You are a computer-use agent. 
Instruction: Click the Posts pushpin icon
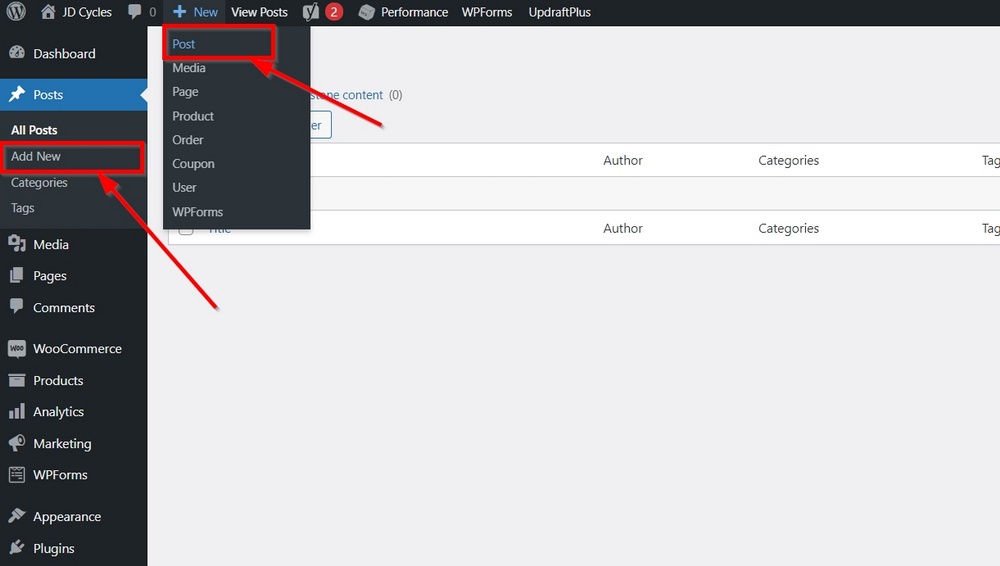(x=17, y=94)
